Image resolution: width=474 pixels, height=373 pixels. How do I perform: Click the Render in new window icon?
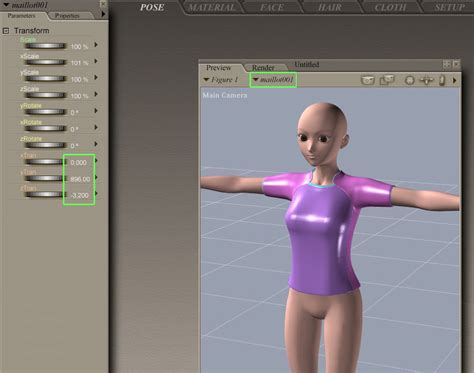tap(387, 80)
